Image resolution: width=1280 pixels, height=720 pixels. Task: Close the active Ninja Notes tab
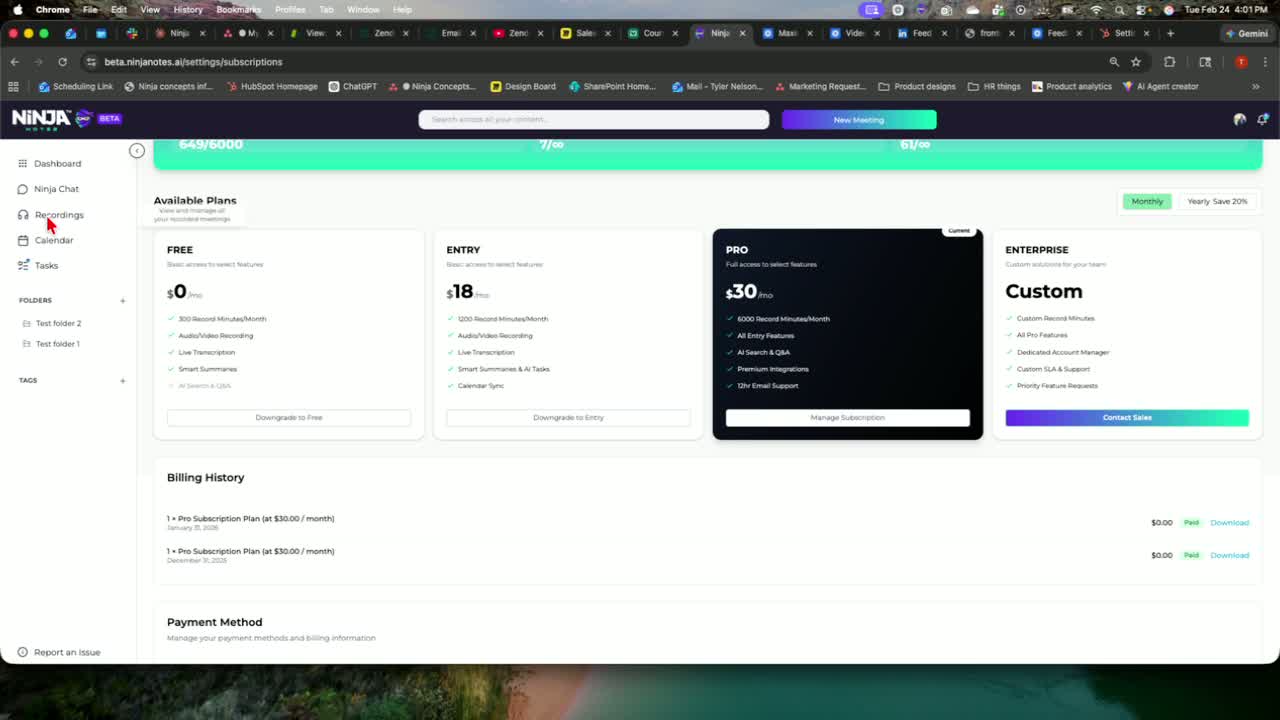(x=741, y=33)
